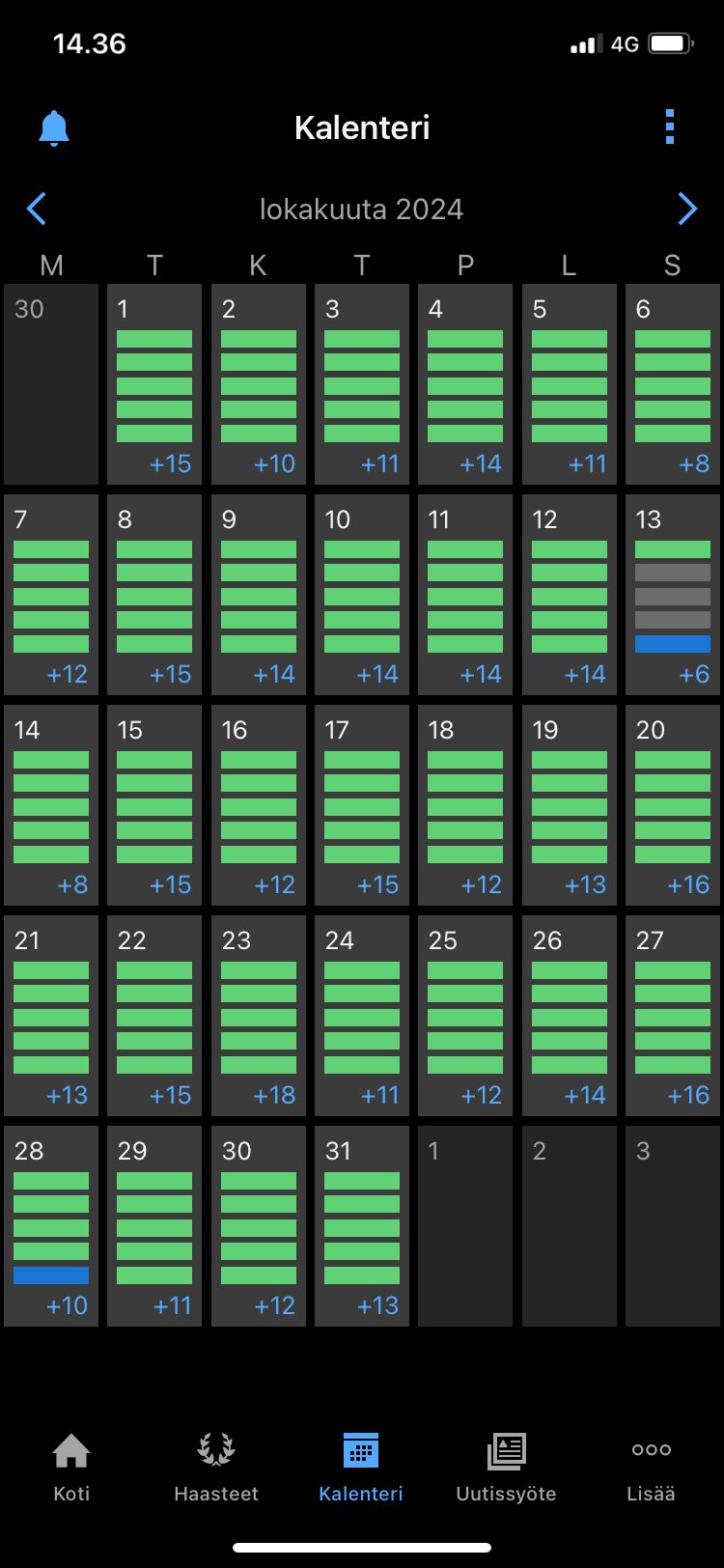Select October 31 day cell
The image size is (724, 1568).
(x=362, y=1225)
